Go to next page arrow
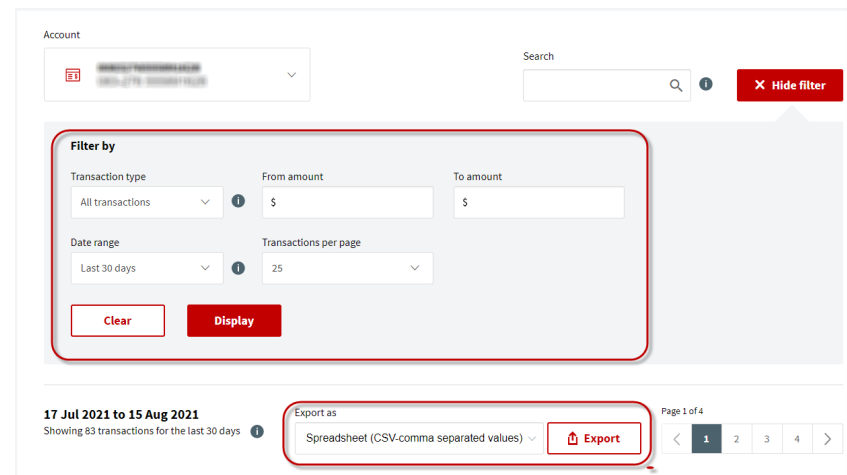Screen dimensions: 847x475 pyautogui.click(x=827, y=439)
